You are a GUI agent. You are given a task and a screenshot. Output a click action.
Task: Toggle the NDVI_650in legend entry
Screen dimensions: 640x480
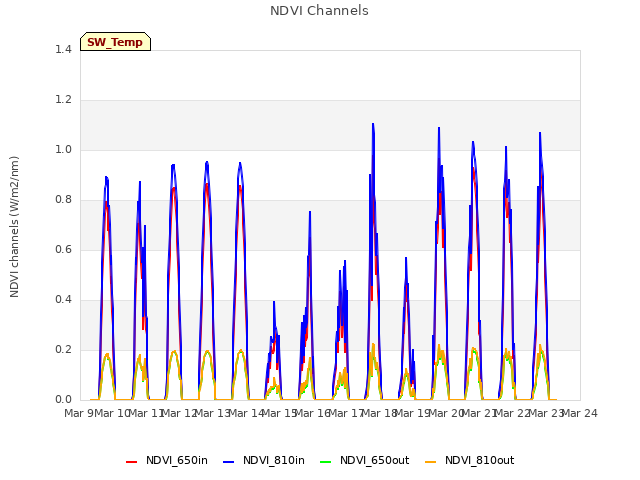(167, 460)
